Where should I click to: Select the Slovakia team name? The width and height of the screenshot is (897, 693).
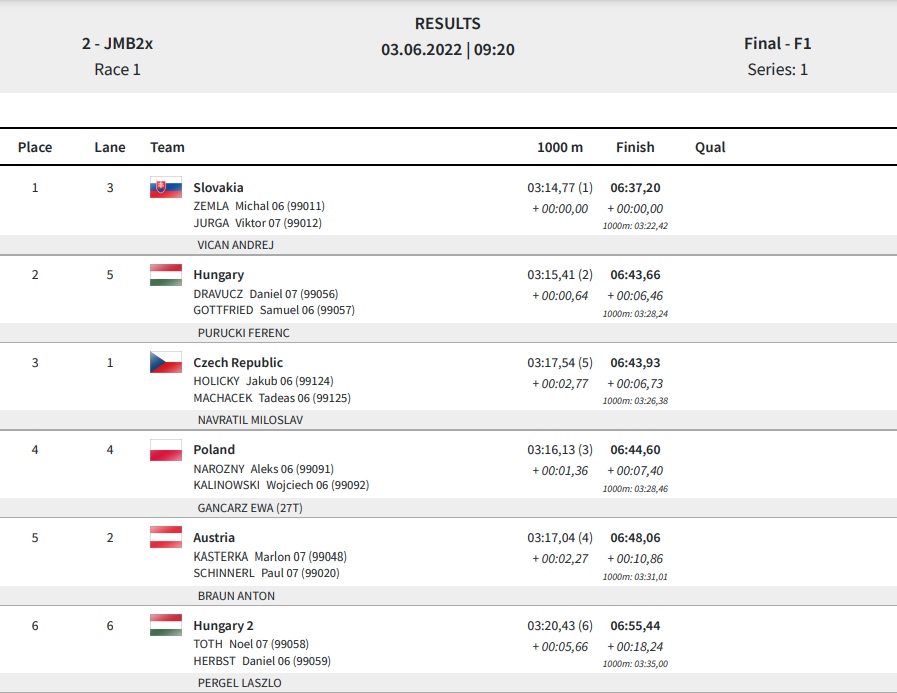click(x=218, y=188)
